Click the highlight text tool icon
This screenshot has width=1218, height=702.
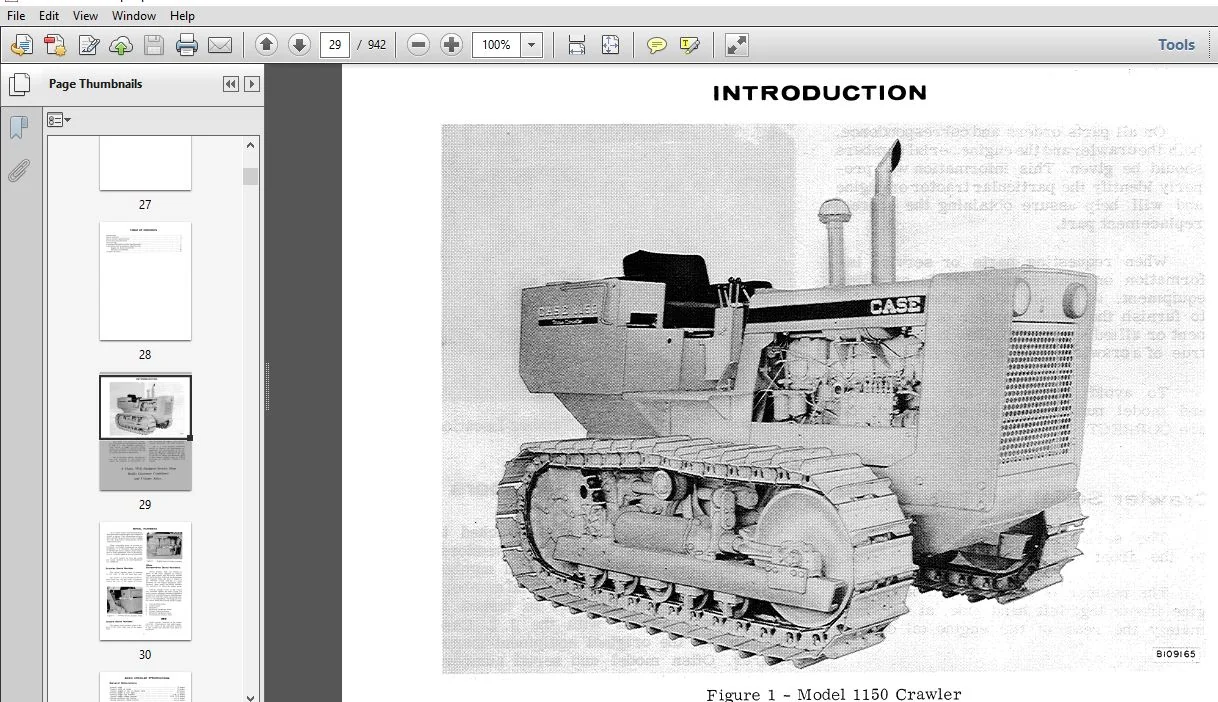689,45
